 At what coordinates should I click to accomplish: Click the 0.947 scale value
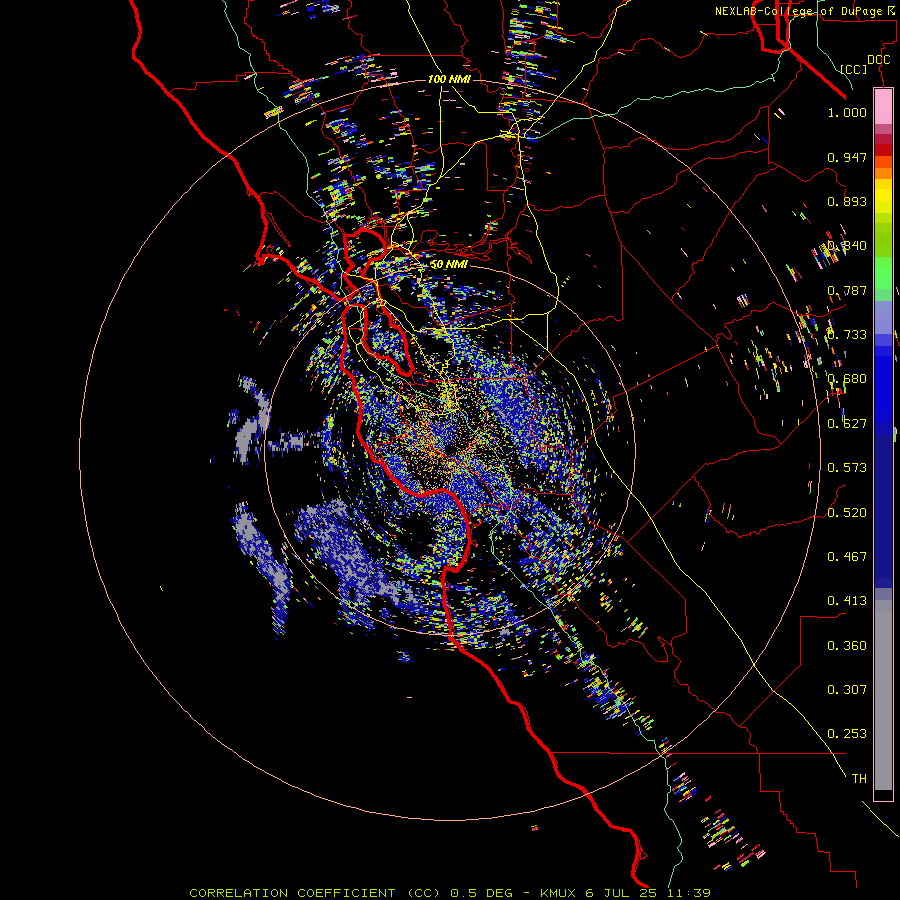point(847,157)
